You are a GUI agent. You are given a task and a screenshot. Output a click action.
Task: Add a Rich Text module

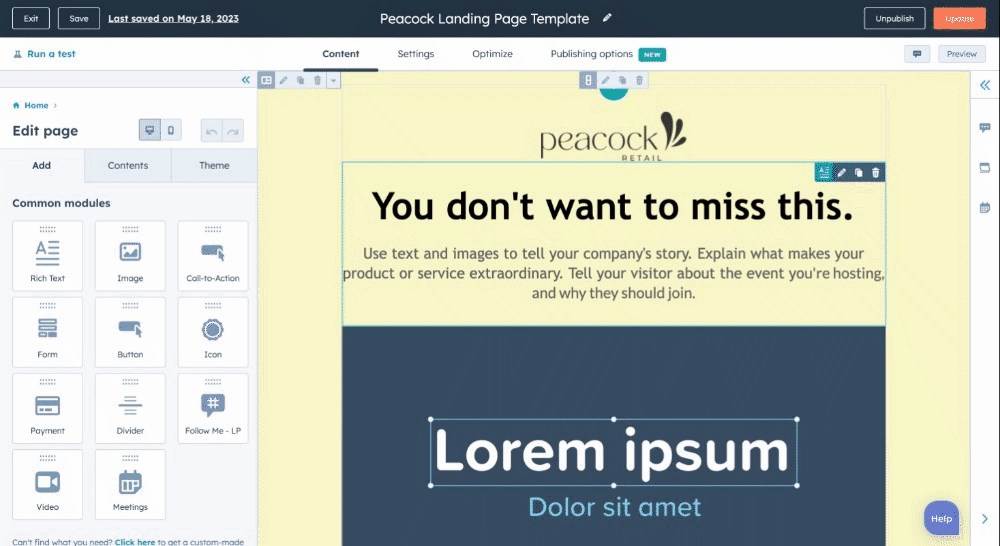(x=47, y=256)
